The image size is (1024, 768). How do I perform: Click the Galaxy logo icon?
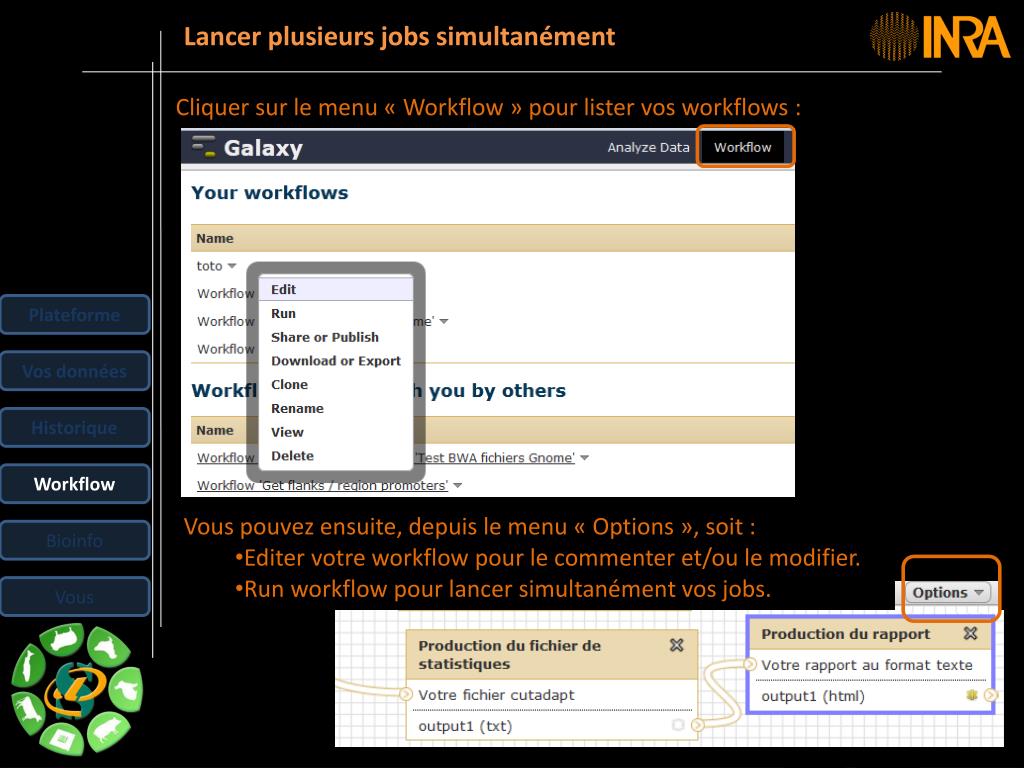(204, 146)
